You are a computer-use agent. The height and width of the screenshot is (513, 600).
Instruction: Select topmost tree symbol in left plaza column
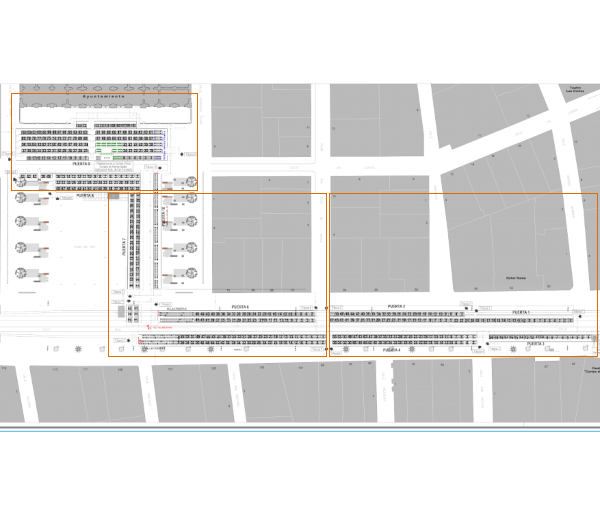(x=22, y=197)
